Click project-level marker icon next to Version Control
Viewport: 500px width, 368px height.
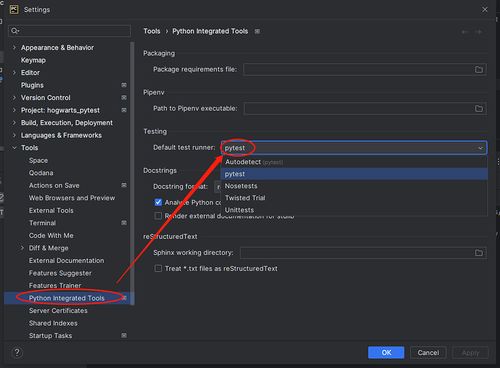[124, 98]
